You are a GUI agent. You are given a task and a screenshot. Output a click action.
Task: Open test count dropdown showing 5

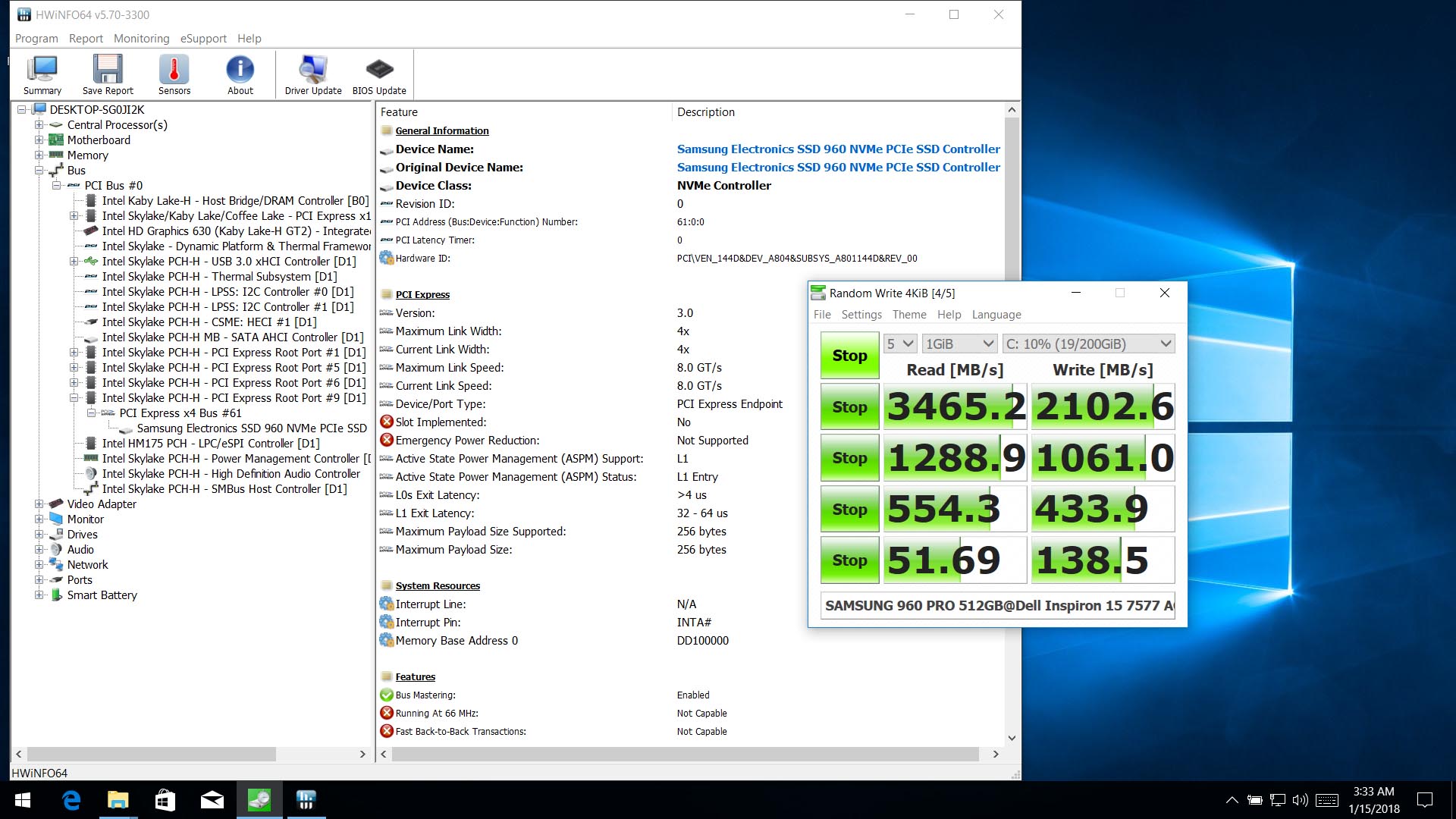tap(900, 344)
